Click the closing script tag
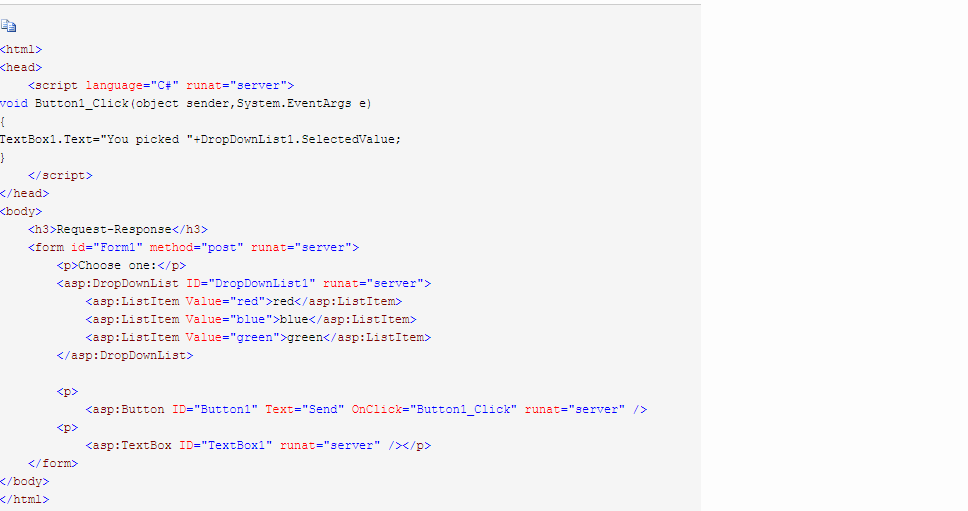The width and height of the screenshot is (968, 511). coord(60,176)
